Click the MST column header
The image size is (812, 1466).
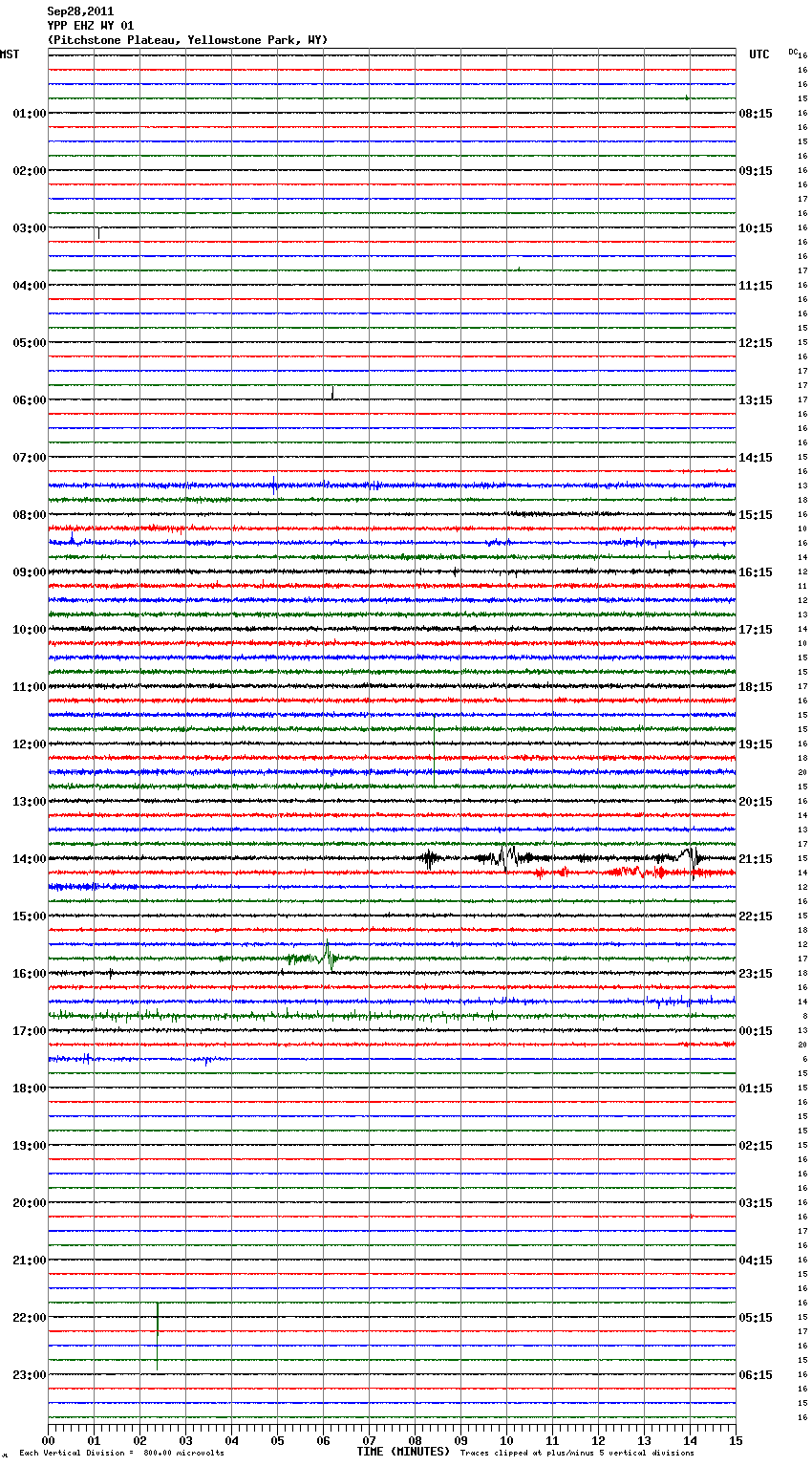(x=10, y=54)
